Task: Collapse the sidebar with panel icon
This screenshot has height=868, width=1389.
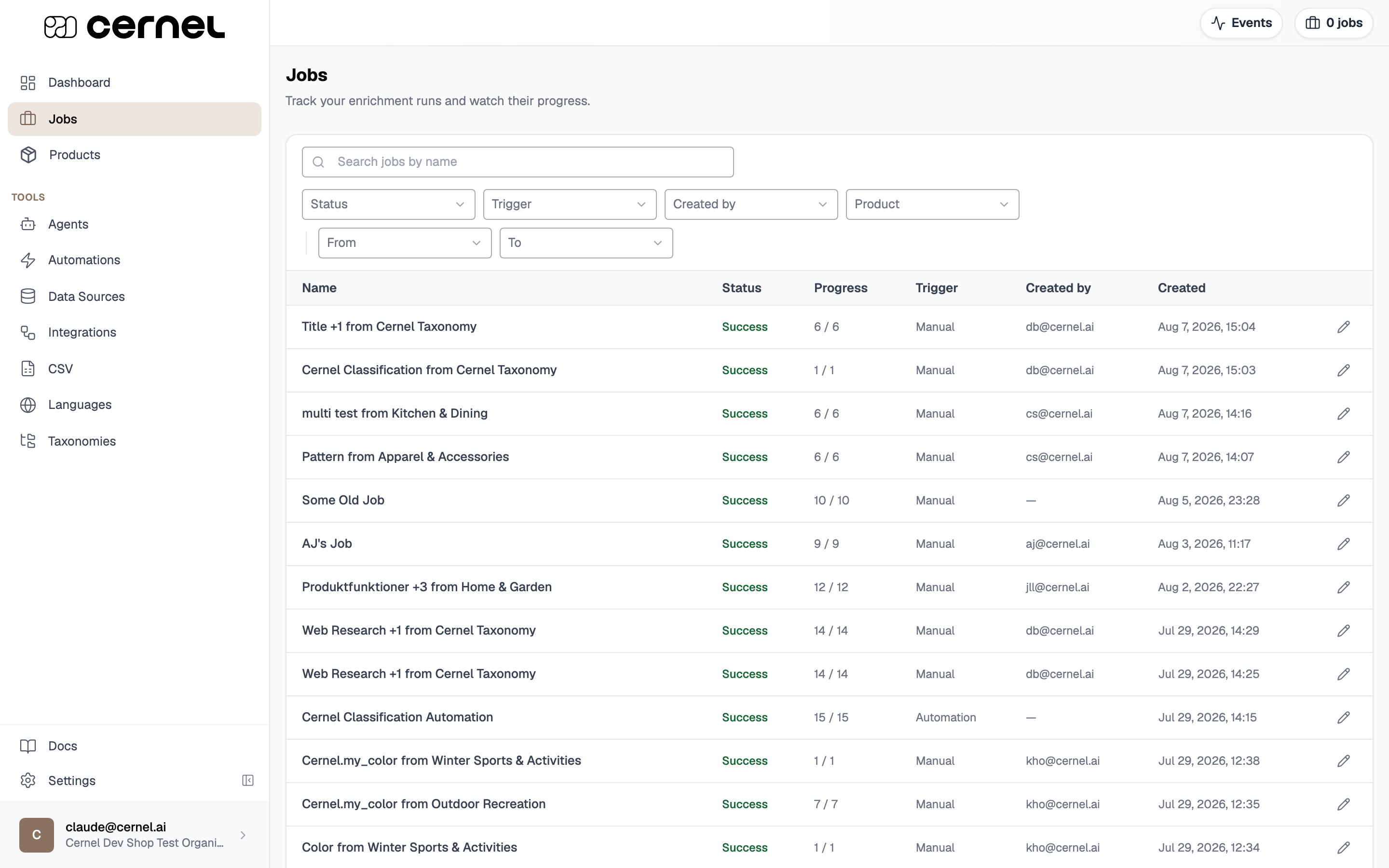Action: tap(248, 781)
